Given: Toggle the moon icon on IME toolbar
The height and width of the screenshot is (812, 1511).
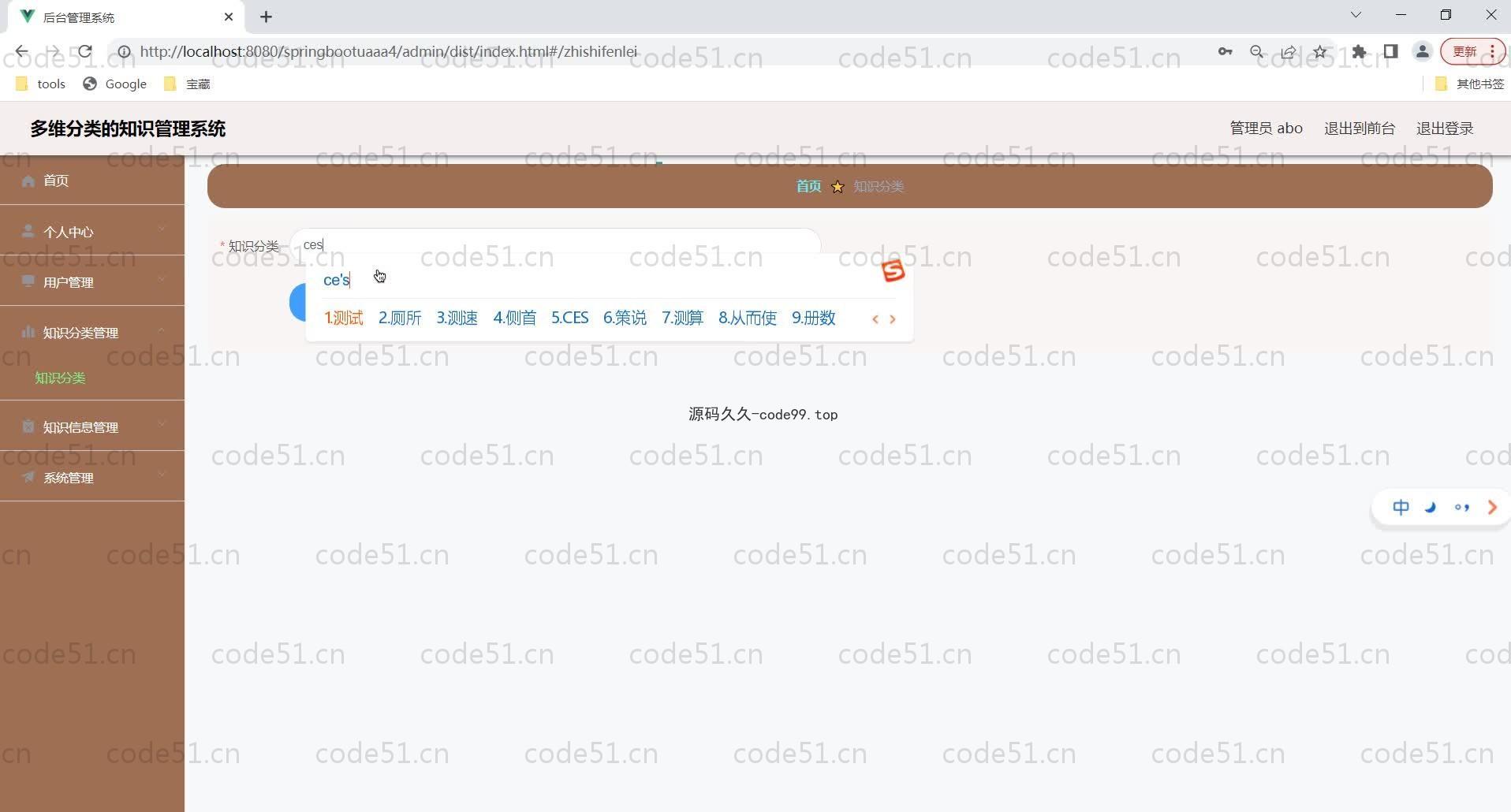Looking at the screenshot, I should [1431, 508].
